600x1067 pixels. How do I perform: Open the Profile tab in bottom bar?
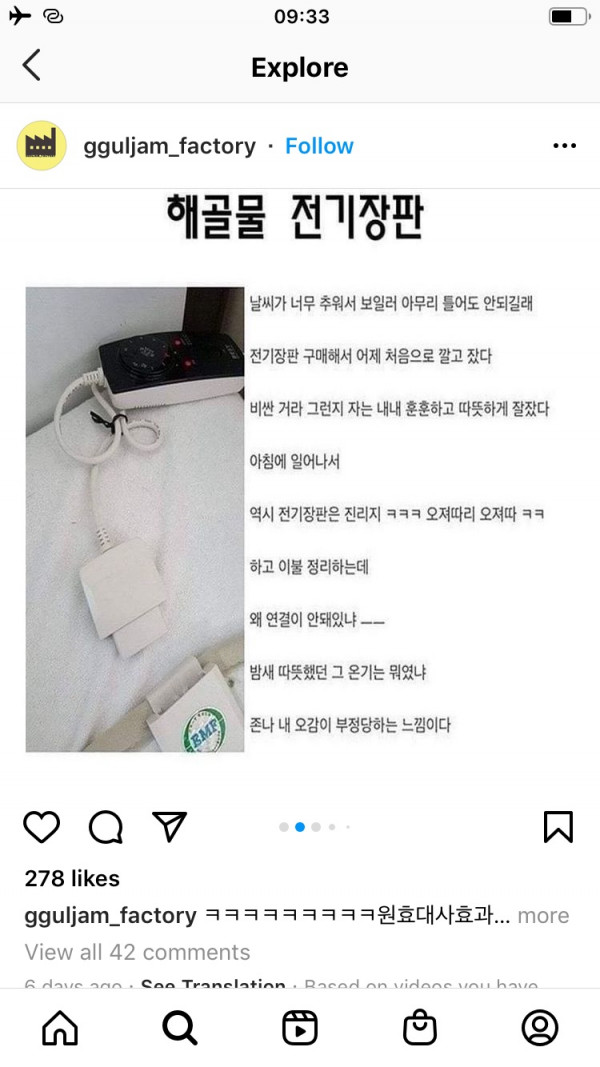click(539, 1028)
